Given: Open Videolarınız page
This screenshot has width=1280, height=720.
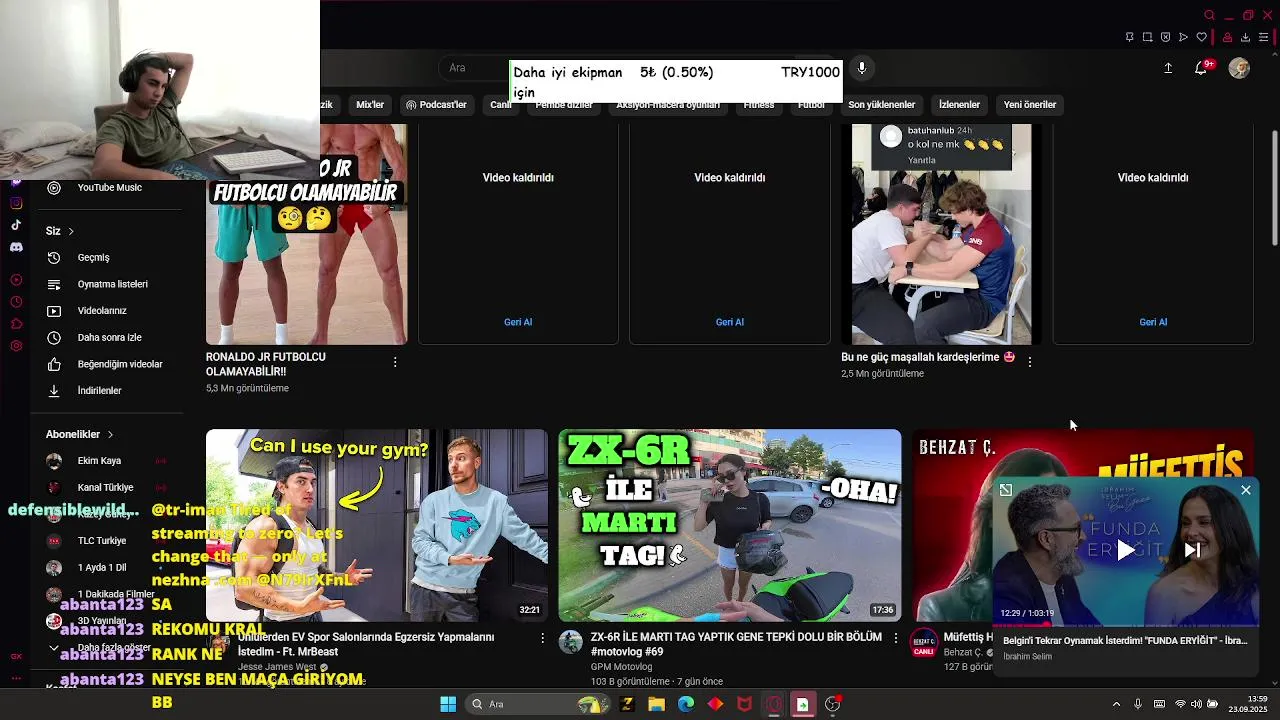Looking at the screenshot, I should [x=108, y=311].
